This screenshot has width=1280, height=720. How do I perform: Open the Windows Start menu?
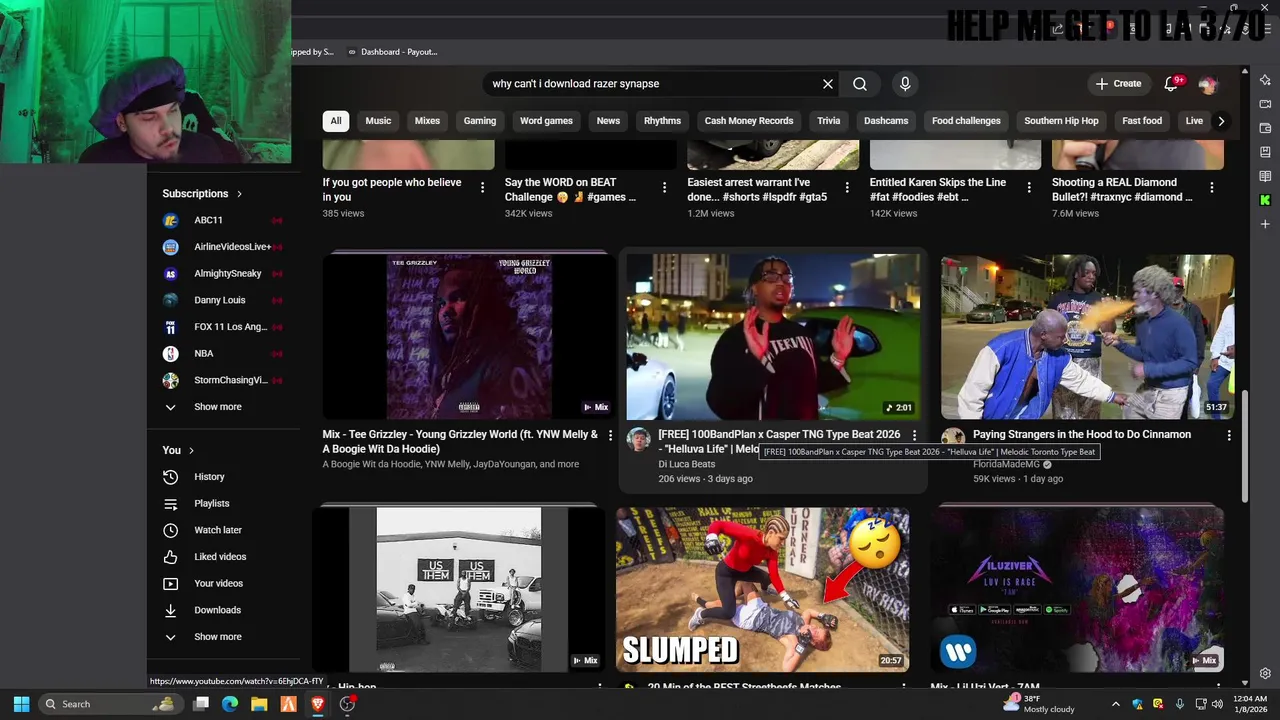point(21,704)
